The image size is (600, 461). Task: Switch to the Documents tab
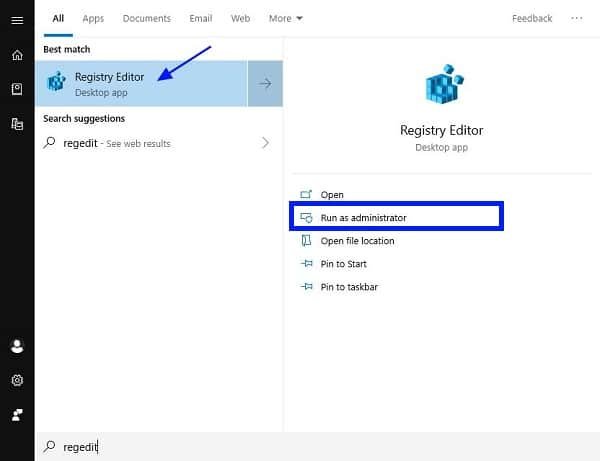(147, 18)
